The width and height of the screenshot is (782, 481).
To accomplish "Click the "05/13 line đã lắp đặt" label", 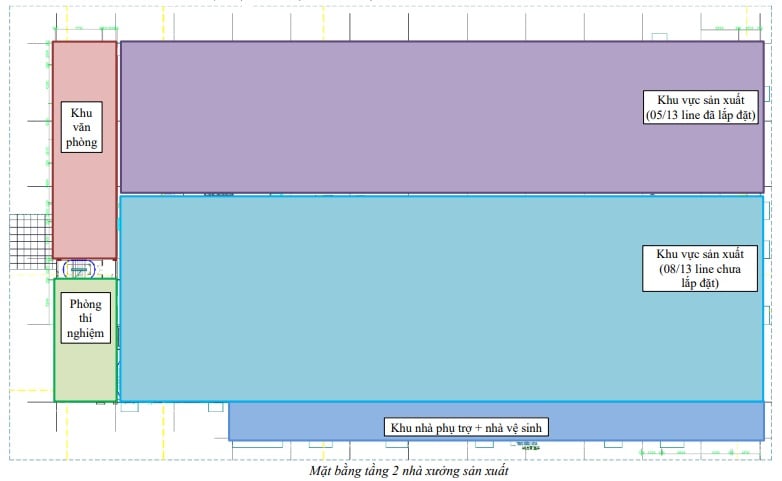I will (x=699, y=108).
